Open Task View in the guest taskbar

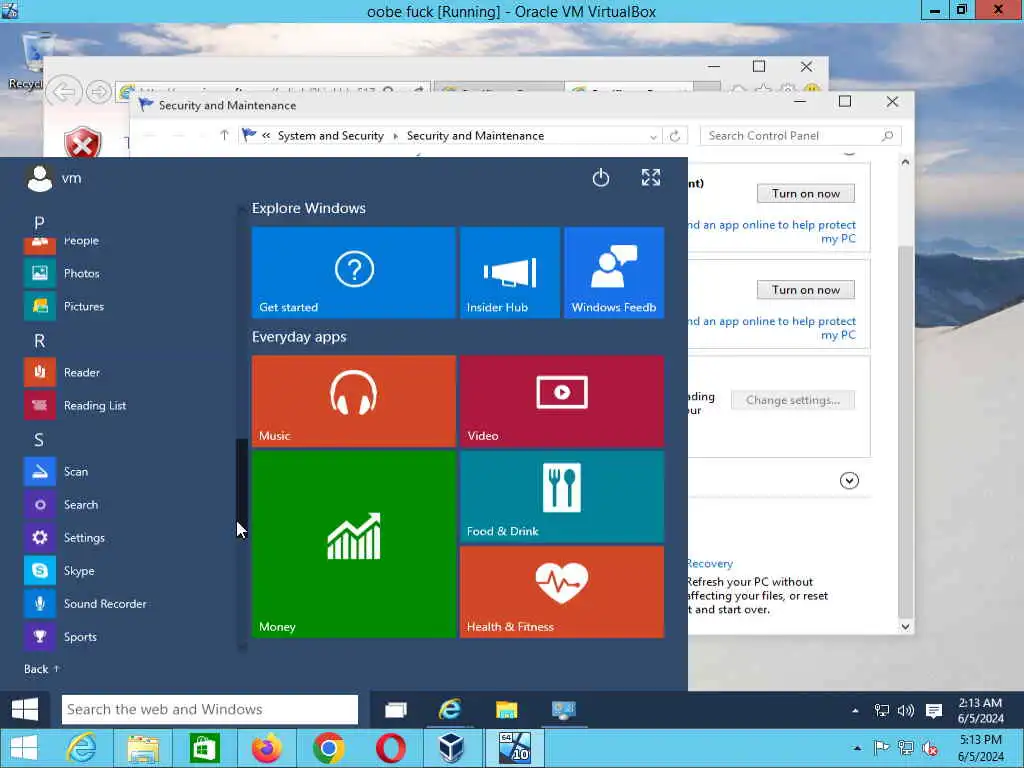coord(396,710)
